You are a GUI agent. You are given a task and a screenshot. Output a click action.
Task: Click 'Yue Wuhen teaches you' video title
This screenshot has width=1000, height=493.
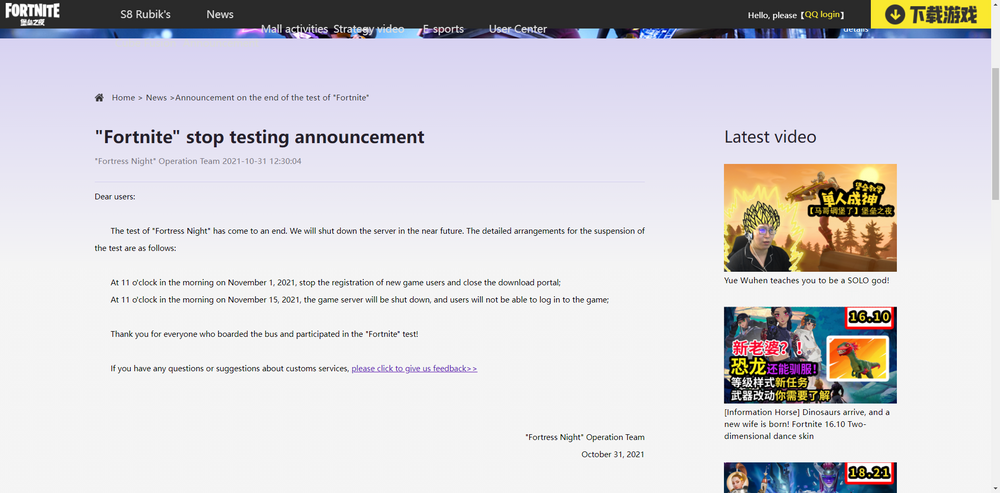pos(806,281)
